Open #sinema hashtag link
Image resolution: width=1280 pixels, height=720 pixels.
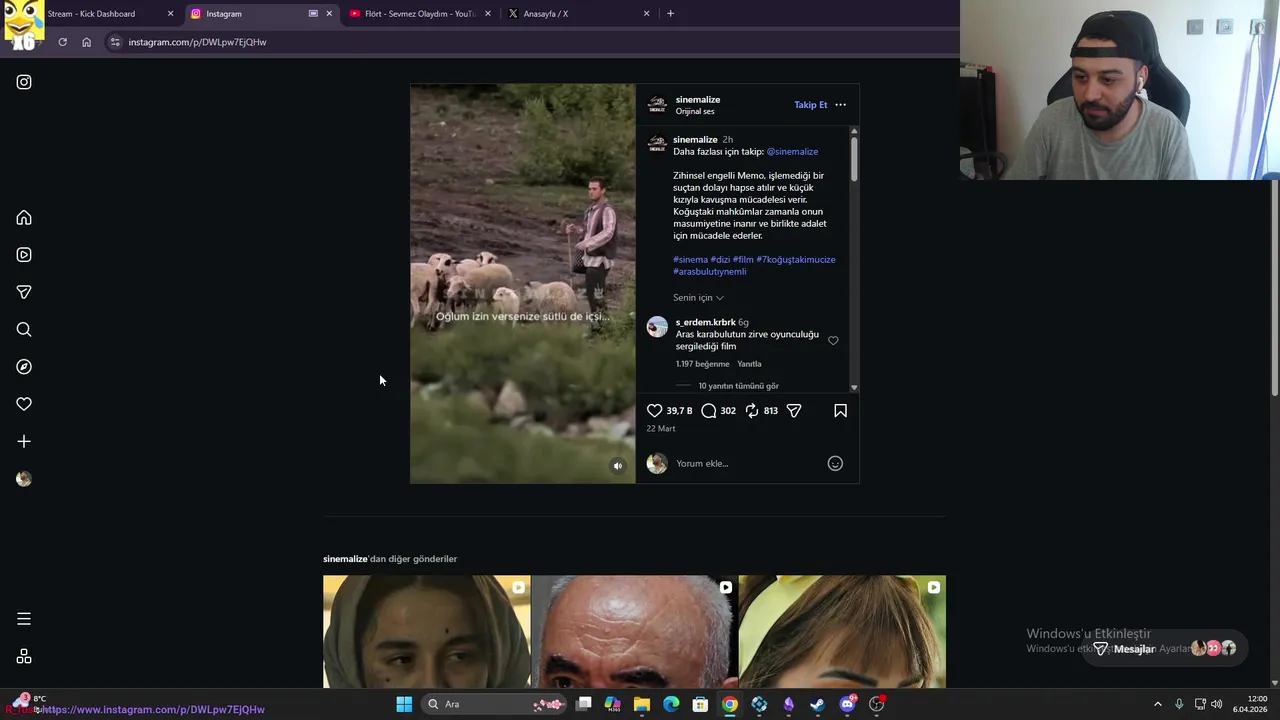[x=690, y=260]
